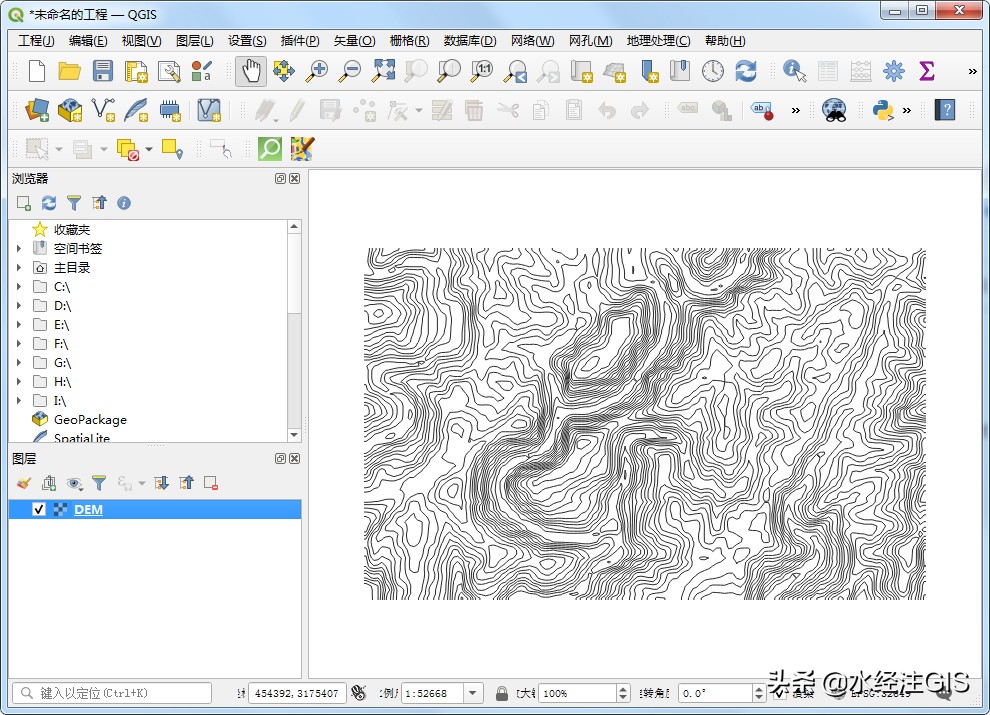Open project using the folder icon
990x715 pixels.
[x=69, y=71]
